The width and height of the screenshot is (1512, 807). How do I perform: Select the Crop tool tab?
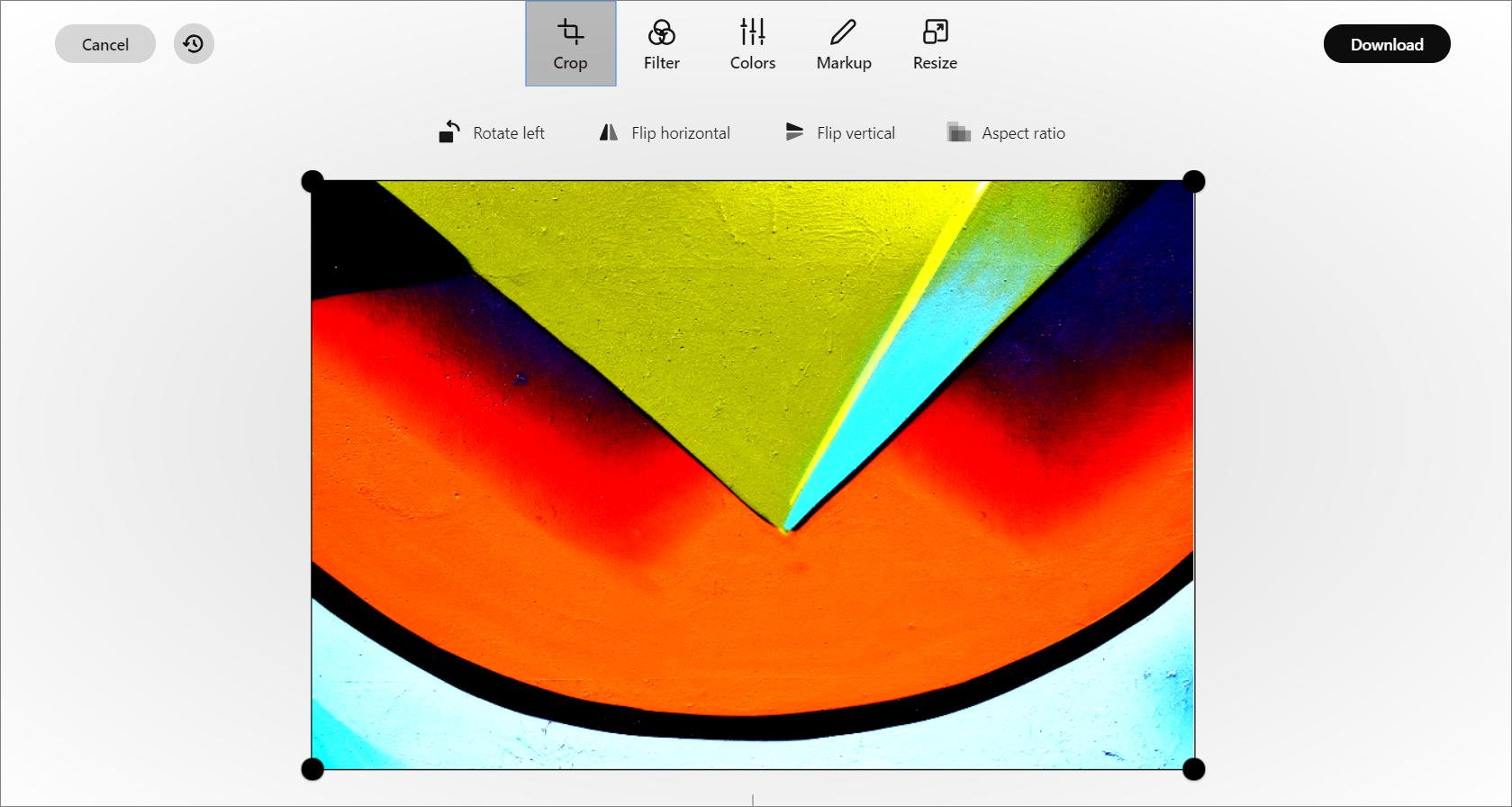[570, 44]
